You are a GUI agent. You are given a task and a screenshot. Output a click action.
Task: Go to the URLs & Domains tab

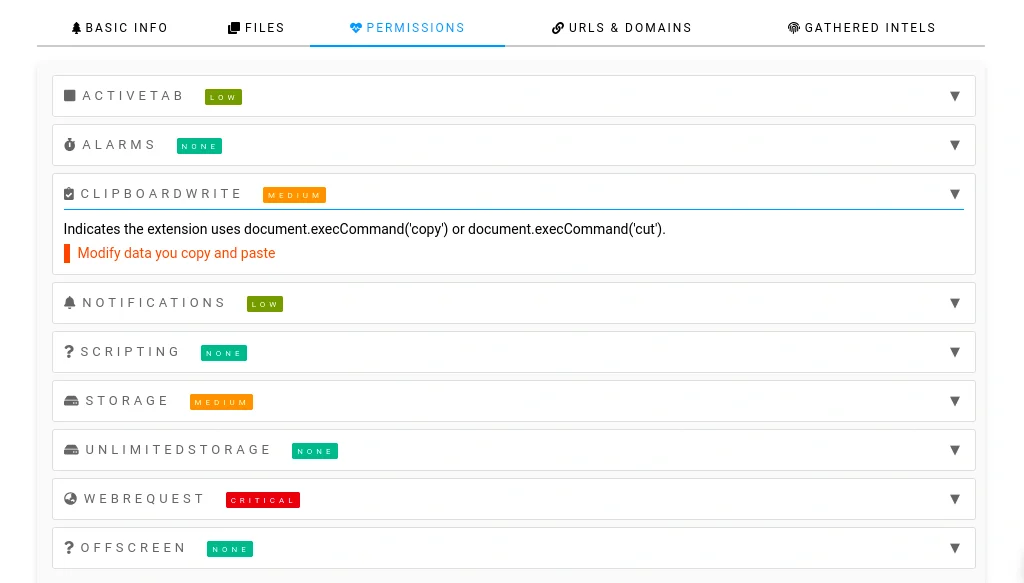(622, 28)
